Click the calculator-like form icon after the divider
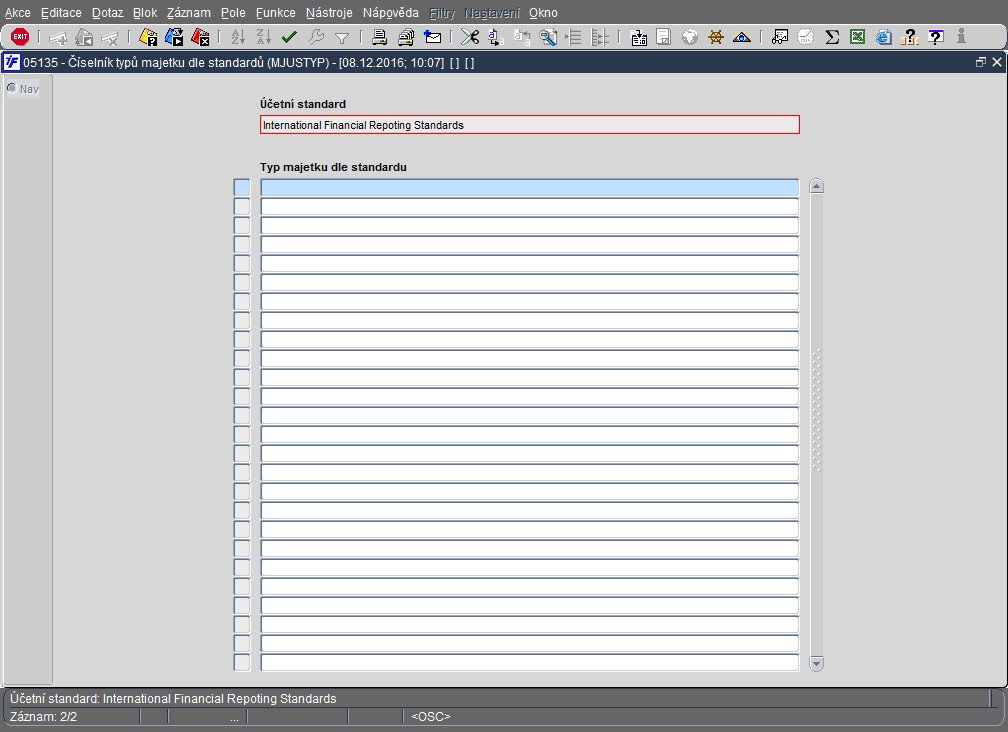The width and height of the screenshot is (1008, 732). 638,37
